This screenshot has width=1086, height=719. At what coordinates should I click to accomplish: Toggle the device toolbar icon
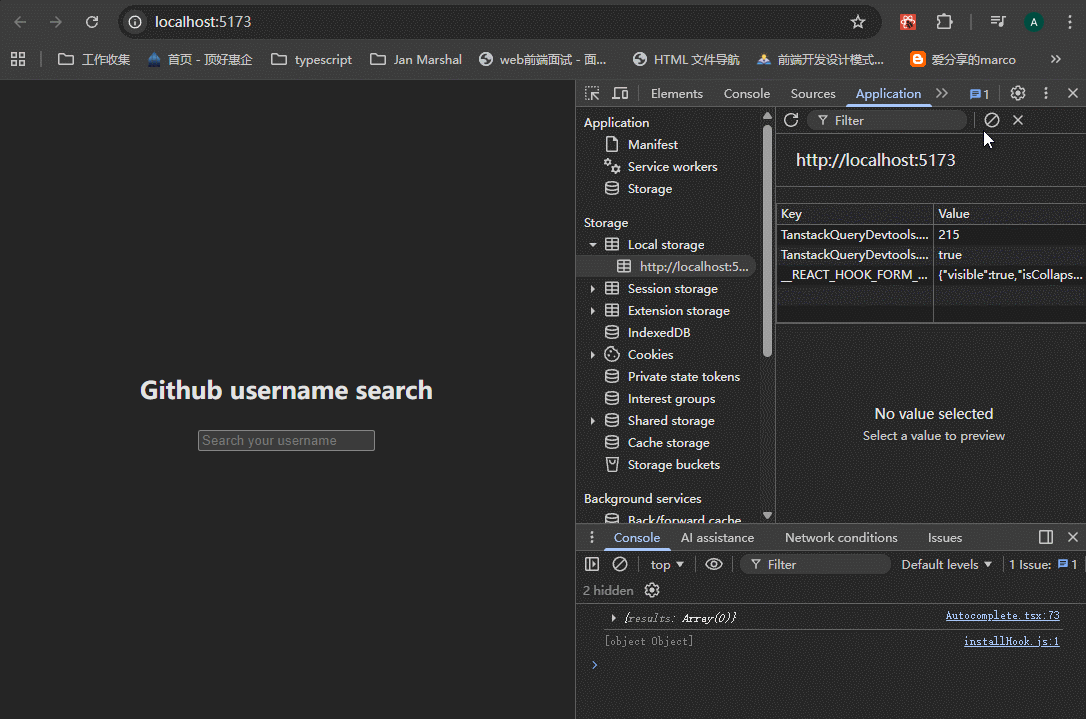[620, 93]
